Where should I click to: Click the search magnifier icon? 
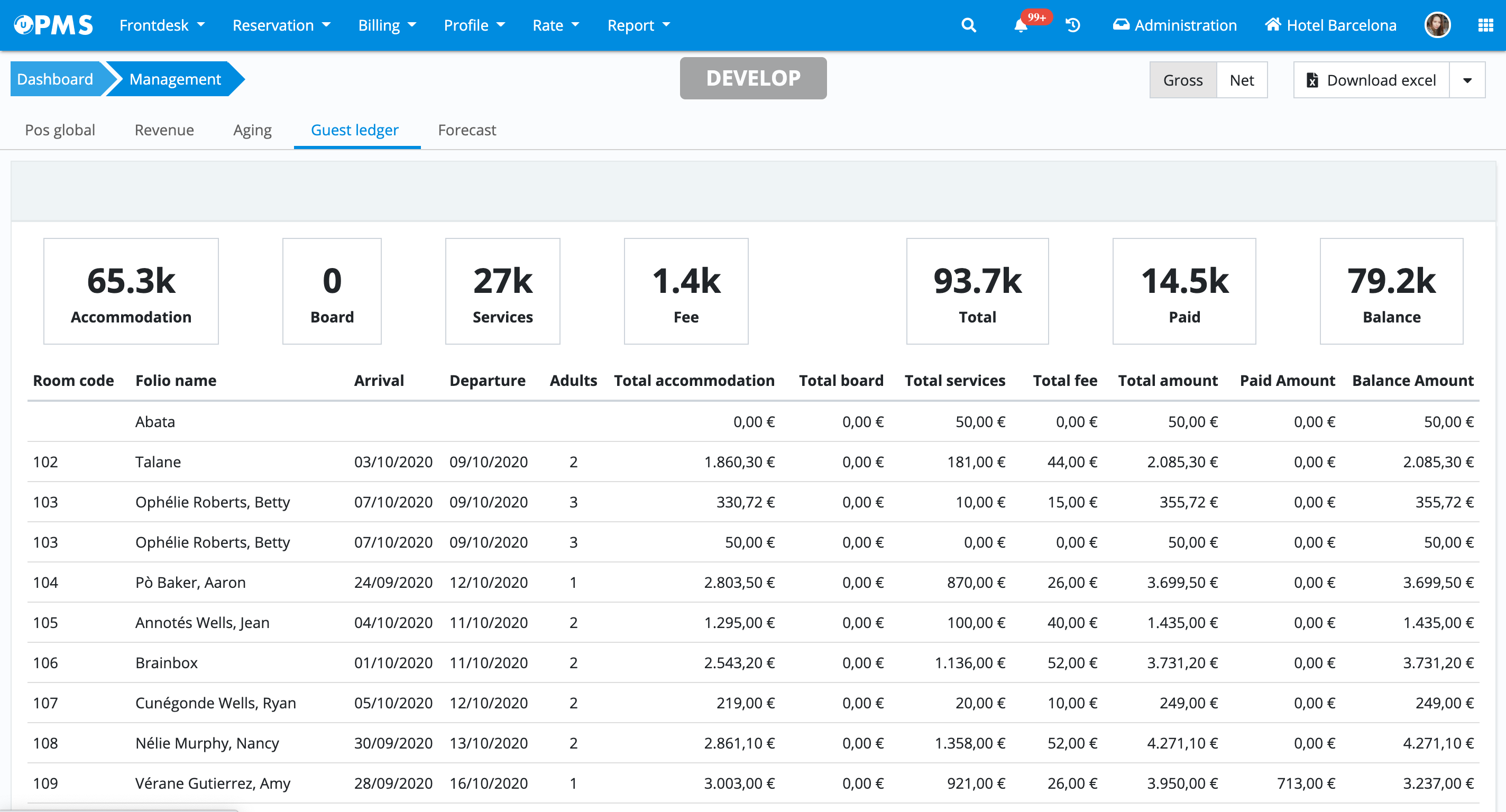968,25
